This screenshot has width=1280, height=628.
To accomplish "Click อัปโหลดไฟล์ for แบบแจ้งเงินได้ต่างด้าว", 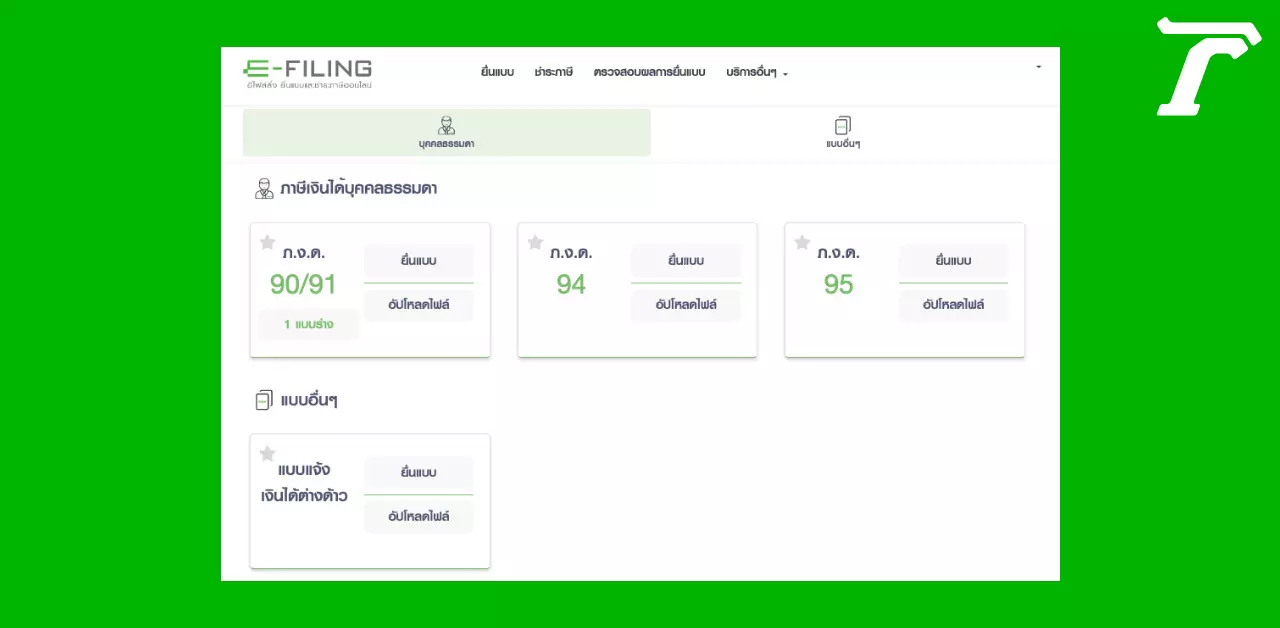I will click(418, 517).
